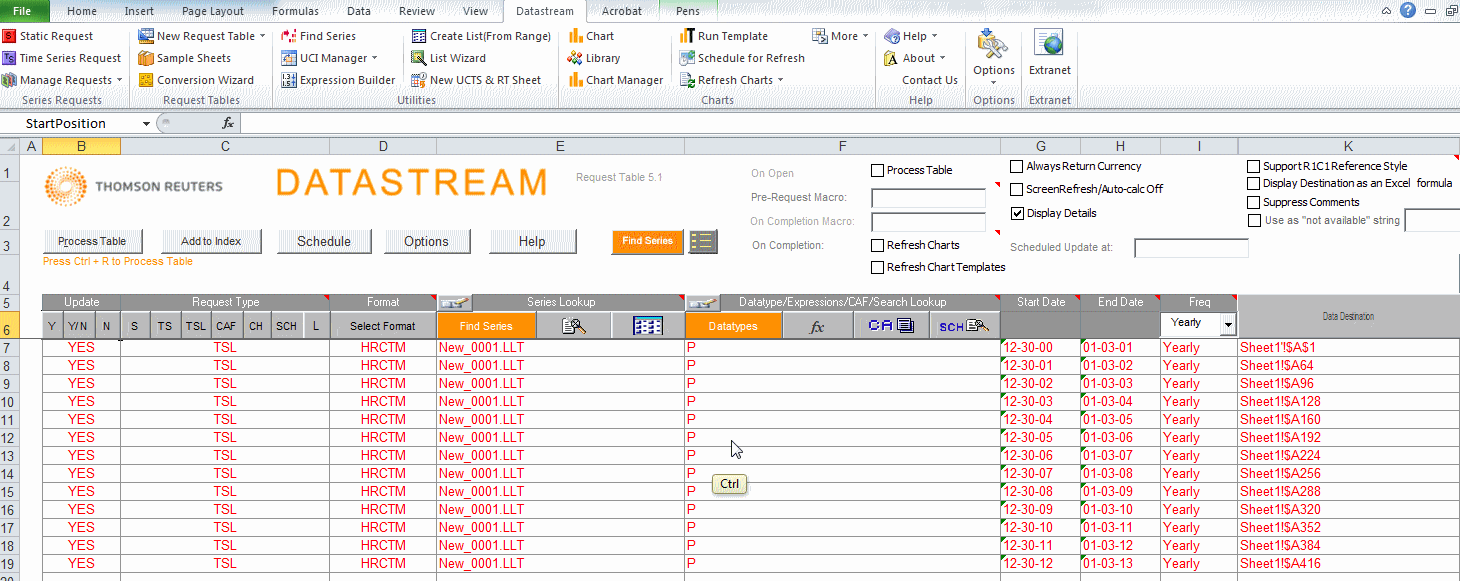This screenshot has height=581, width=1460.
Task: Open Find Series in the ribbon
Action: click(319, 36)
